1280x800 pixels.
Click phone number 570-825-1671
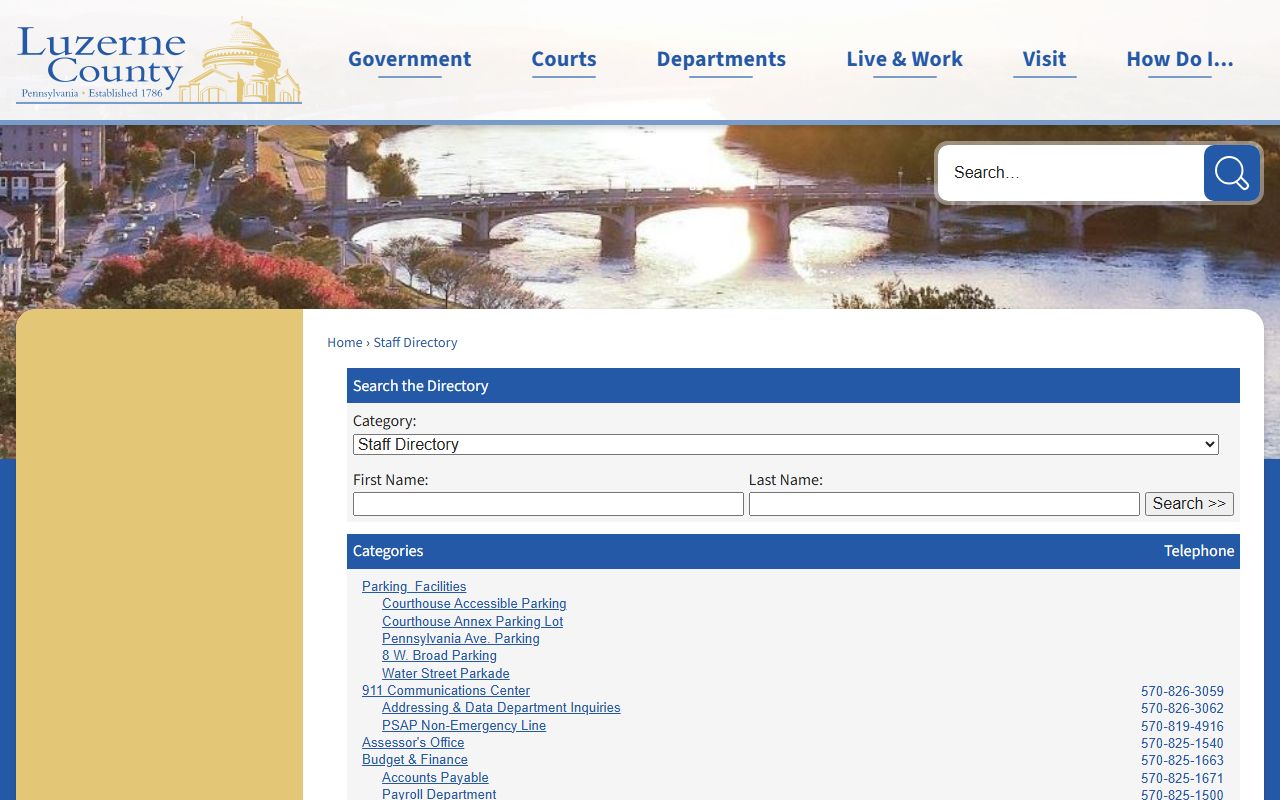(1182, 778)
